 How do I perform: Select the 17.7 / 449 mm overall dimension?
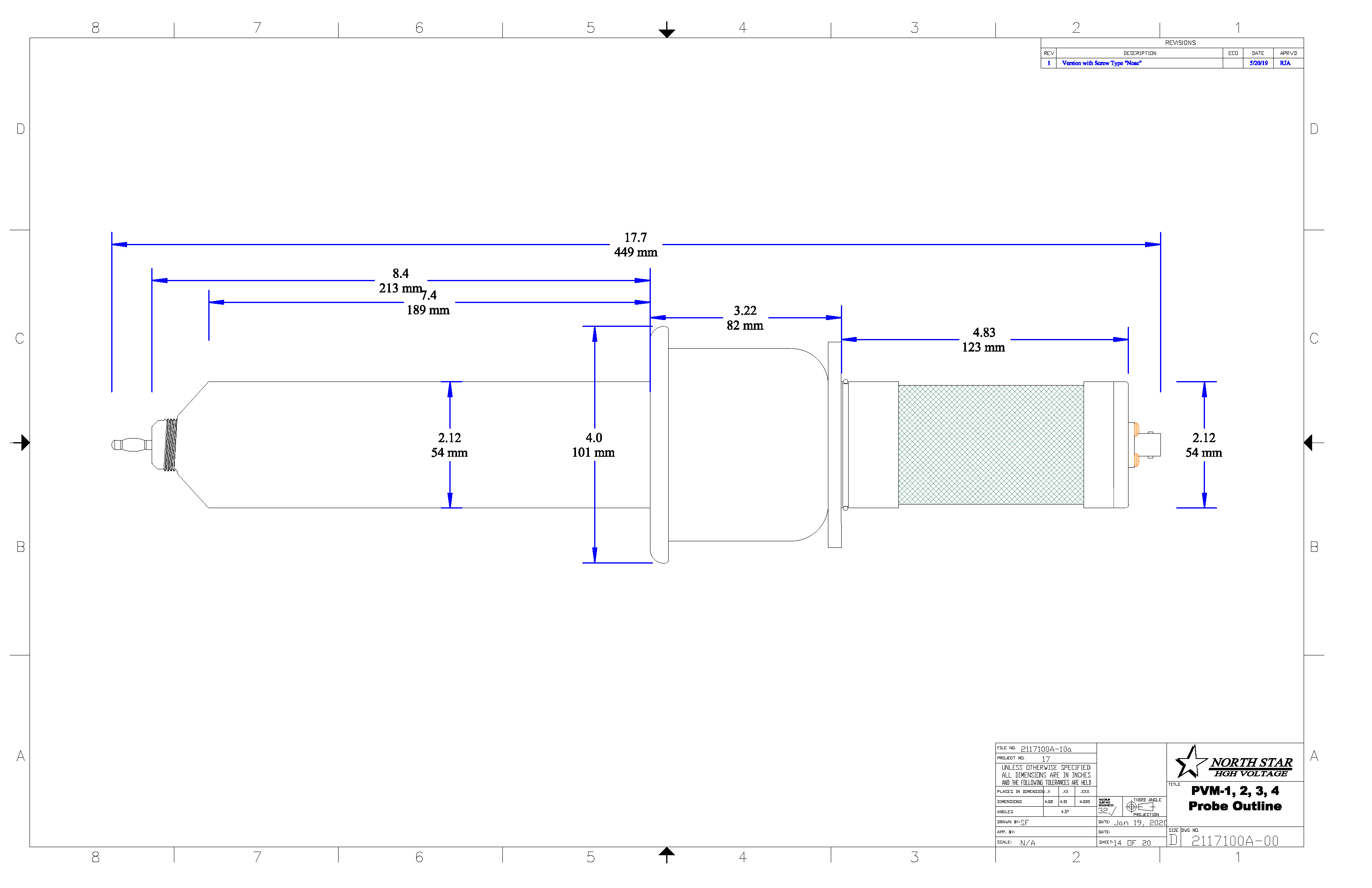635,244
